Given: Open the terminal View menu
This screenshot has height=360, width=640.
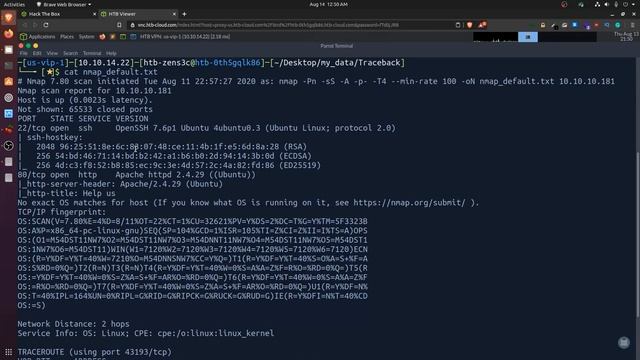Looking at the screenshot, I should [x=52, y=53].
